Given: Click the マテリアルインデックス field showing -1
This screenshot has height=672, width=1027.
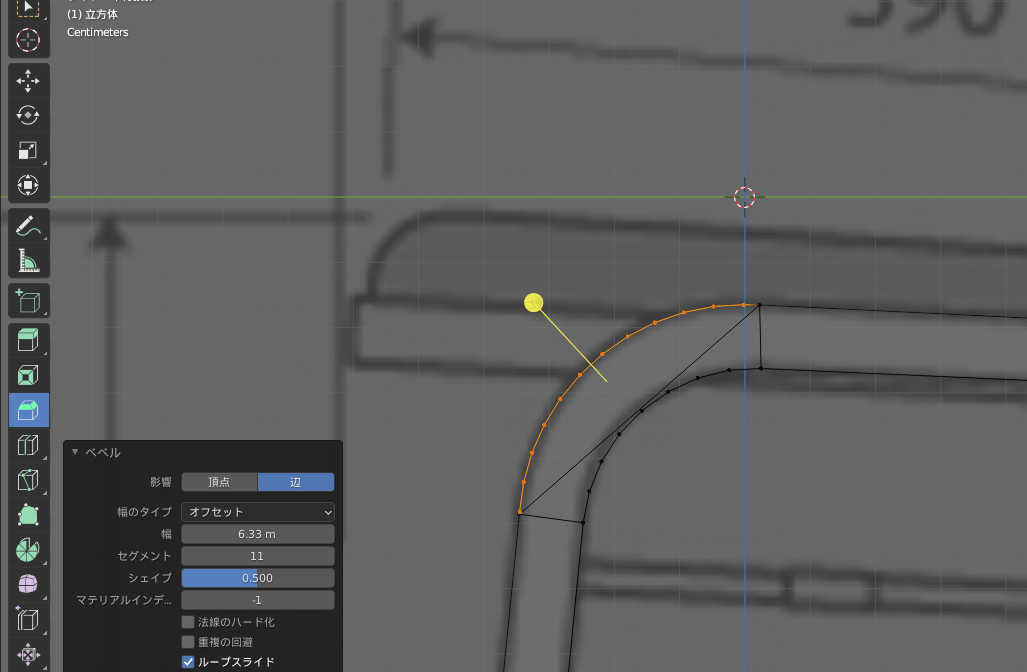Looking at the screenshot, I should point(258,600).
